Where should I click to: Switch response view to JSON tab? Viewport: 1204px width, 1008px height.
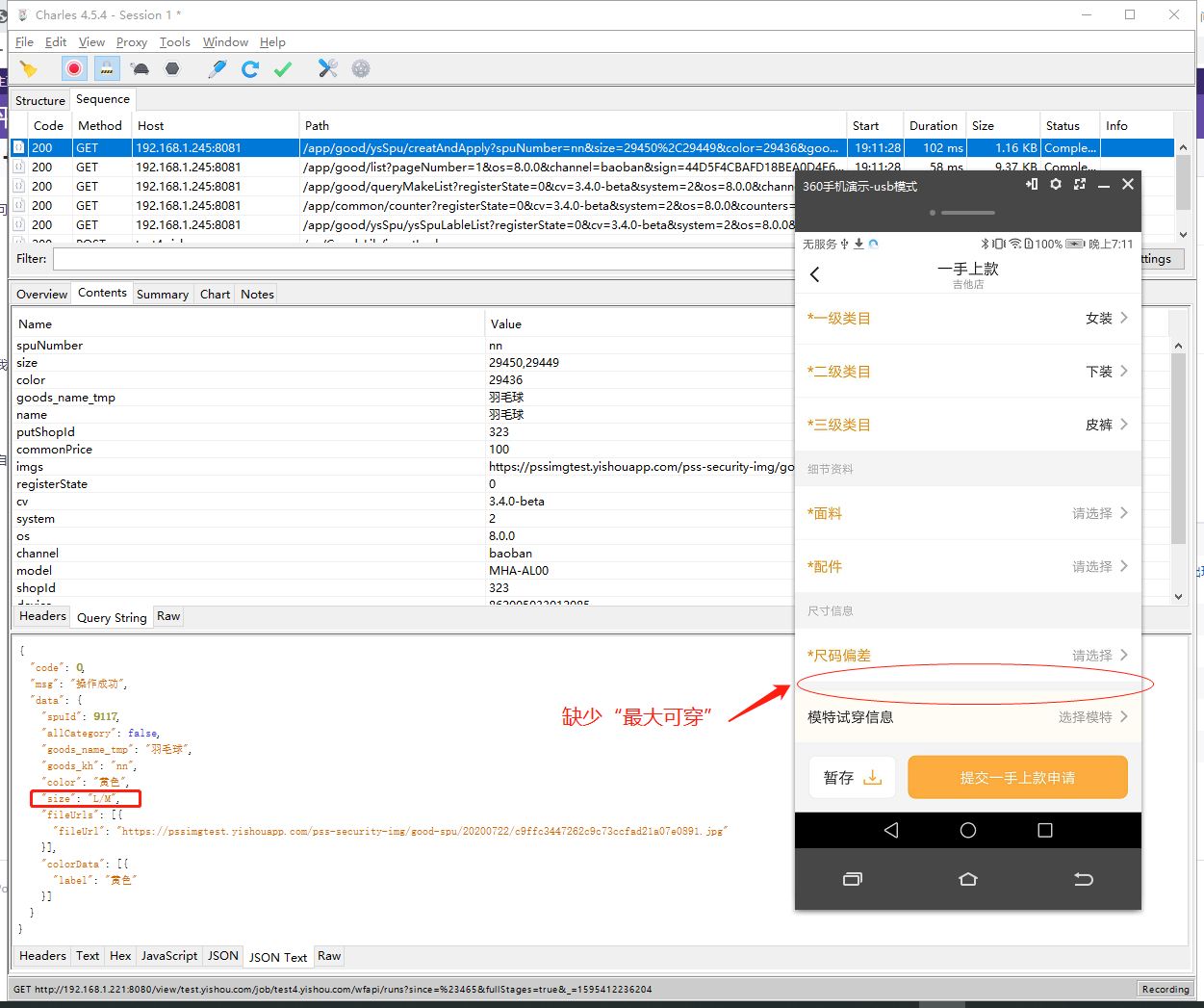(223, 956)
